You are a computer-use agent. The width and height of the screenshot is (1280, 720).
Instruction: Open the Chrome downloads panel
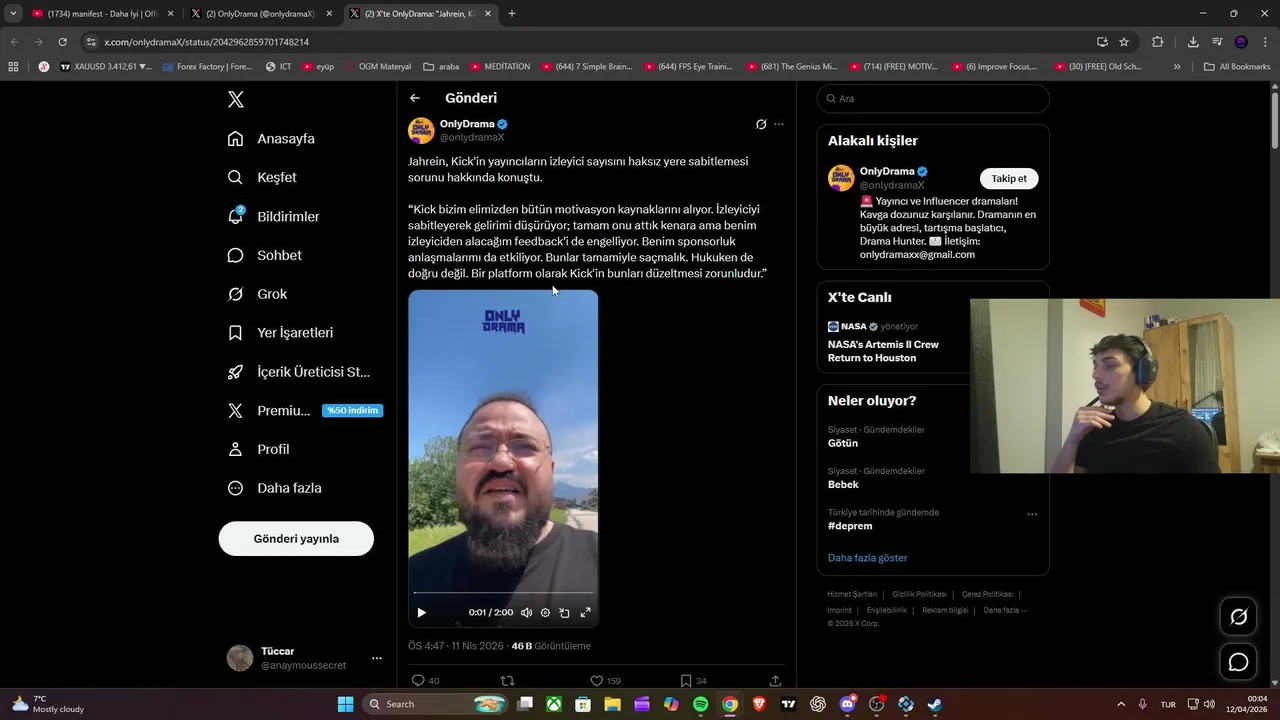click(x=1193, y=42)
